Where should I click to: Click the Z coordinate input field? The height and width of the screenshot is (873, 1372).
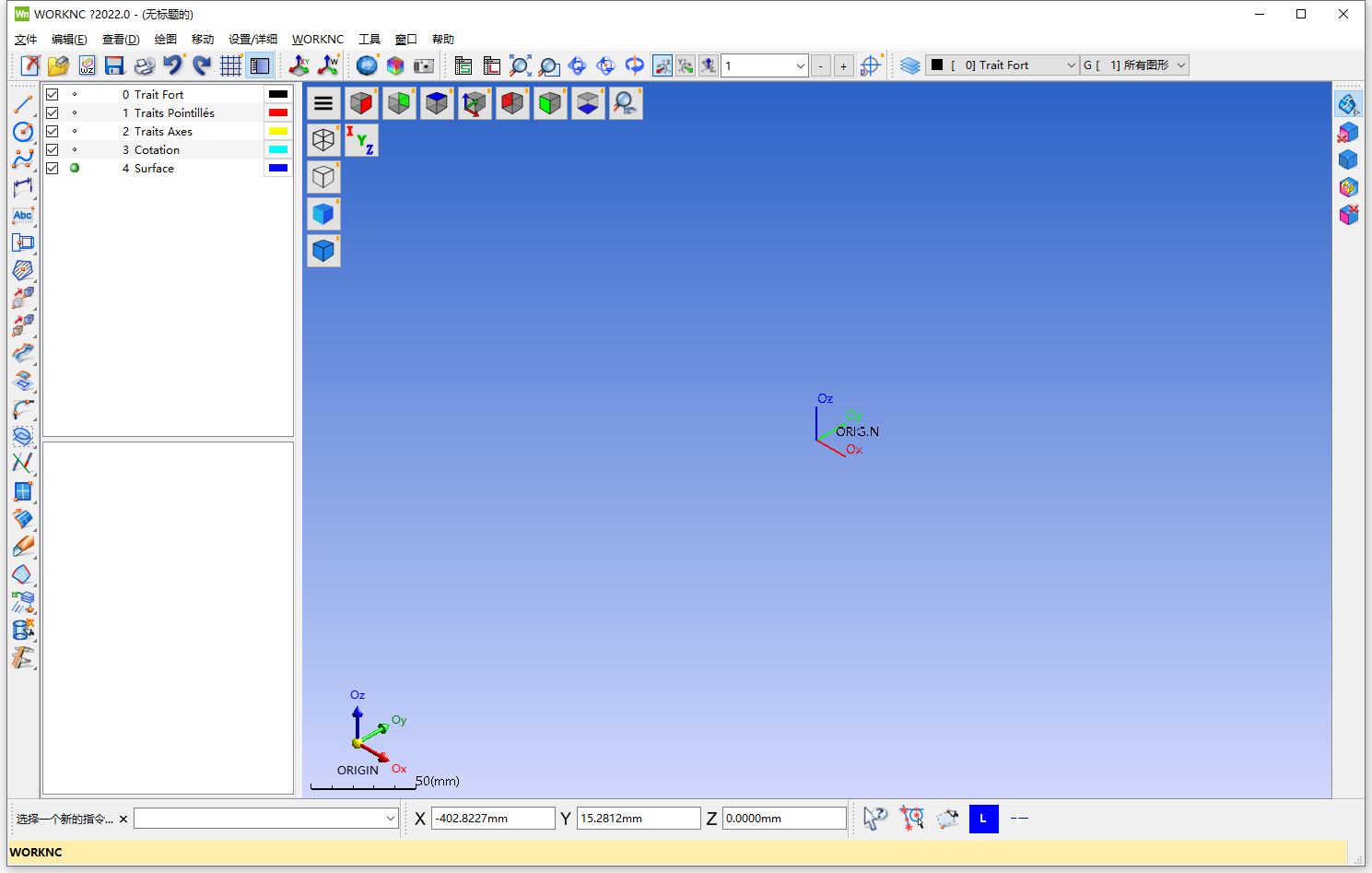pyautogui.click(x=784, y=819)
